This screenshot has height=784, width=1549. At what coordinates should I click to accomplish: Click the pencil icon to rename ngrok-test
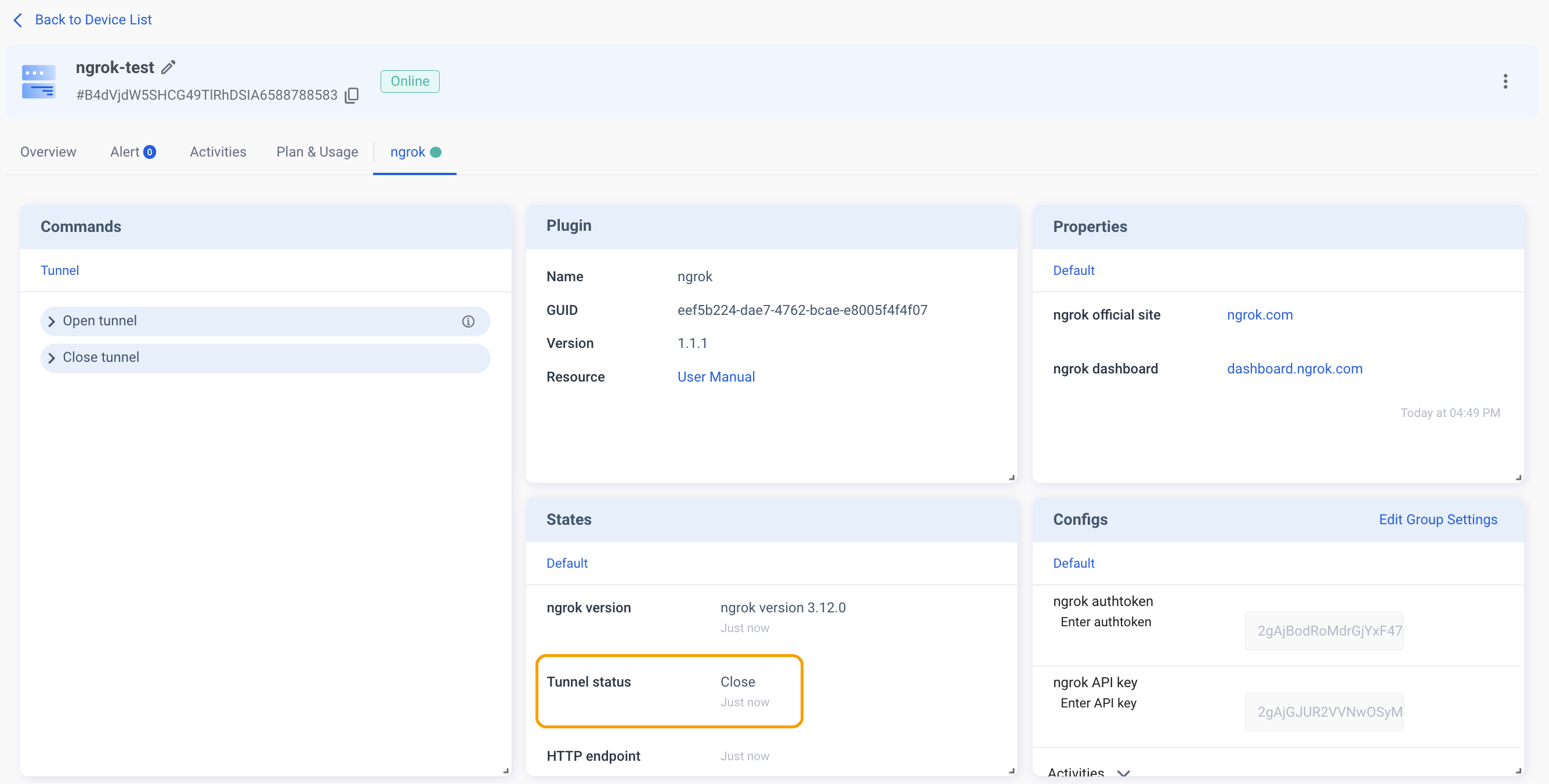point(168,67)
